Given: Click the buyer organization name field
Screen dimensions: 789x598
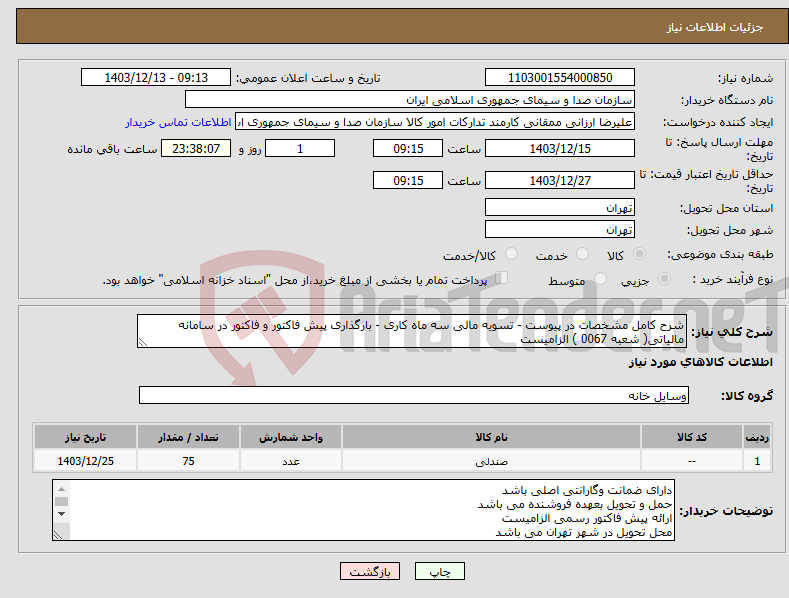Looking at the screenshot, I should [410, 100].
